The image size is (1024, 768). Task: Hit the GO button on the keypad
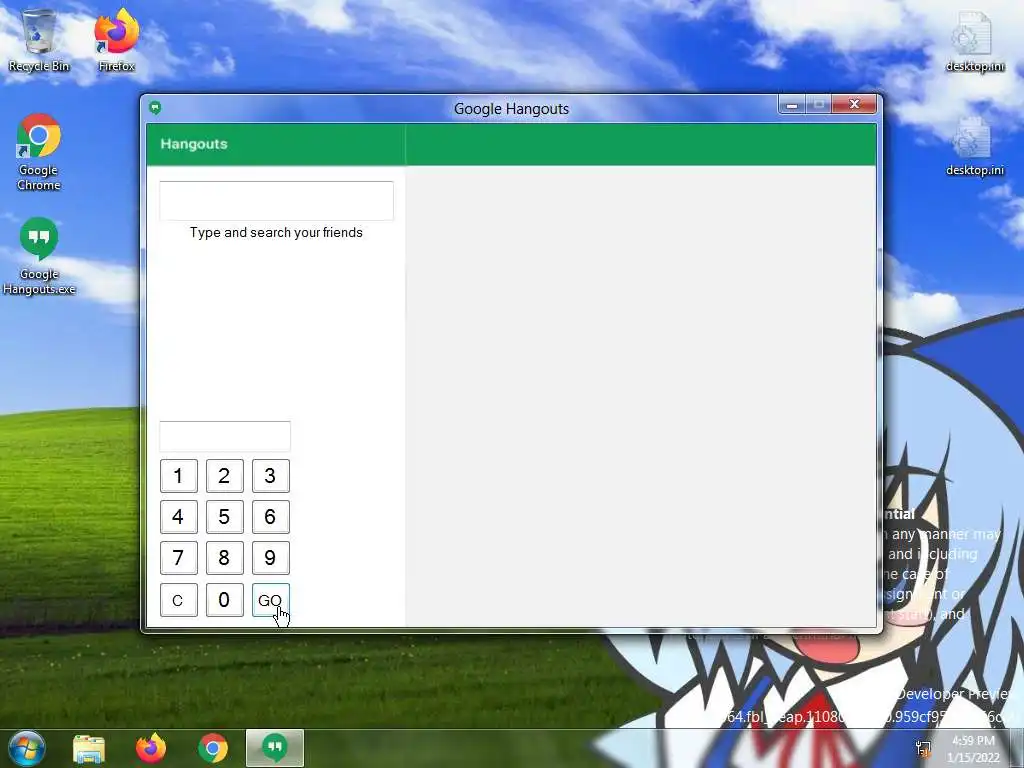[x=270, y=600]
